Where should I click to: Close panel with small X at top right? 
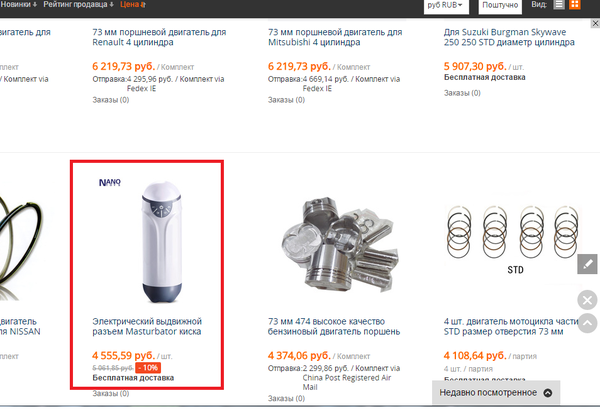pos(595,23)
